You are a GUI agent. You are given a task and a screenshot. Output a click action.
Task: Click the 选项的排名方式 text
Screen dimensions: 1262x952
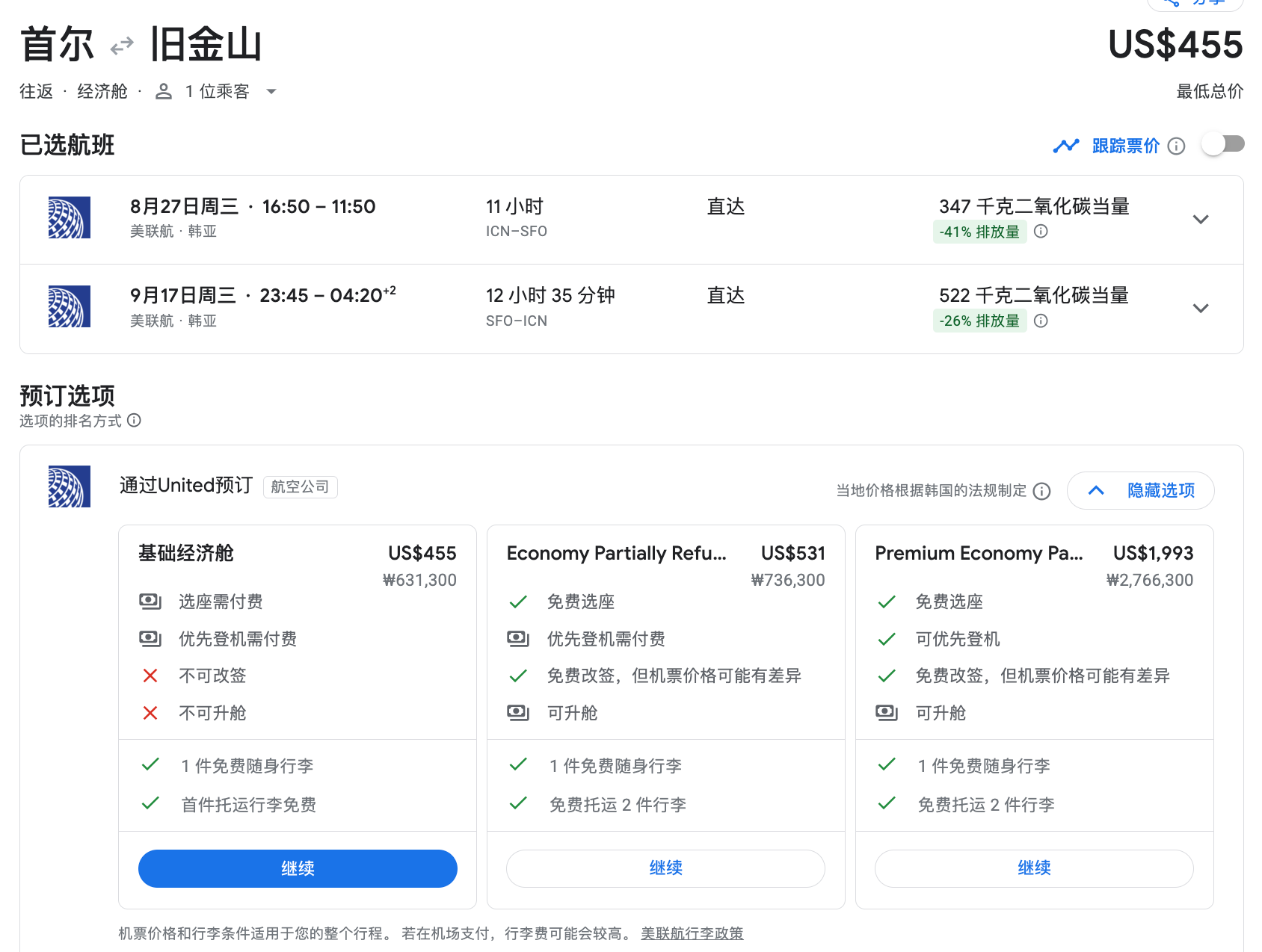click(x=70, y=421)
